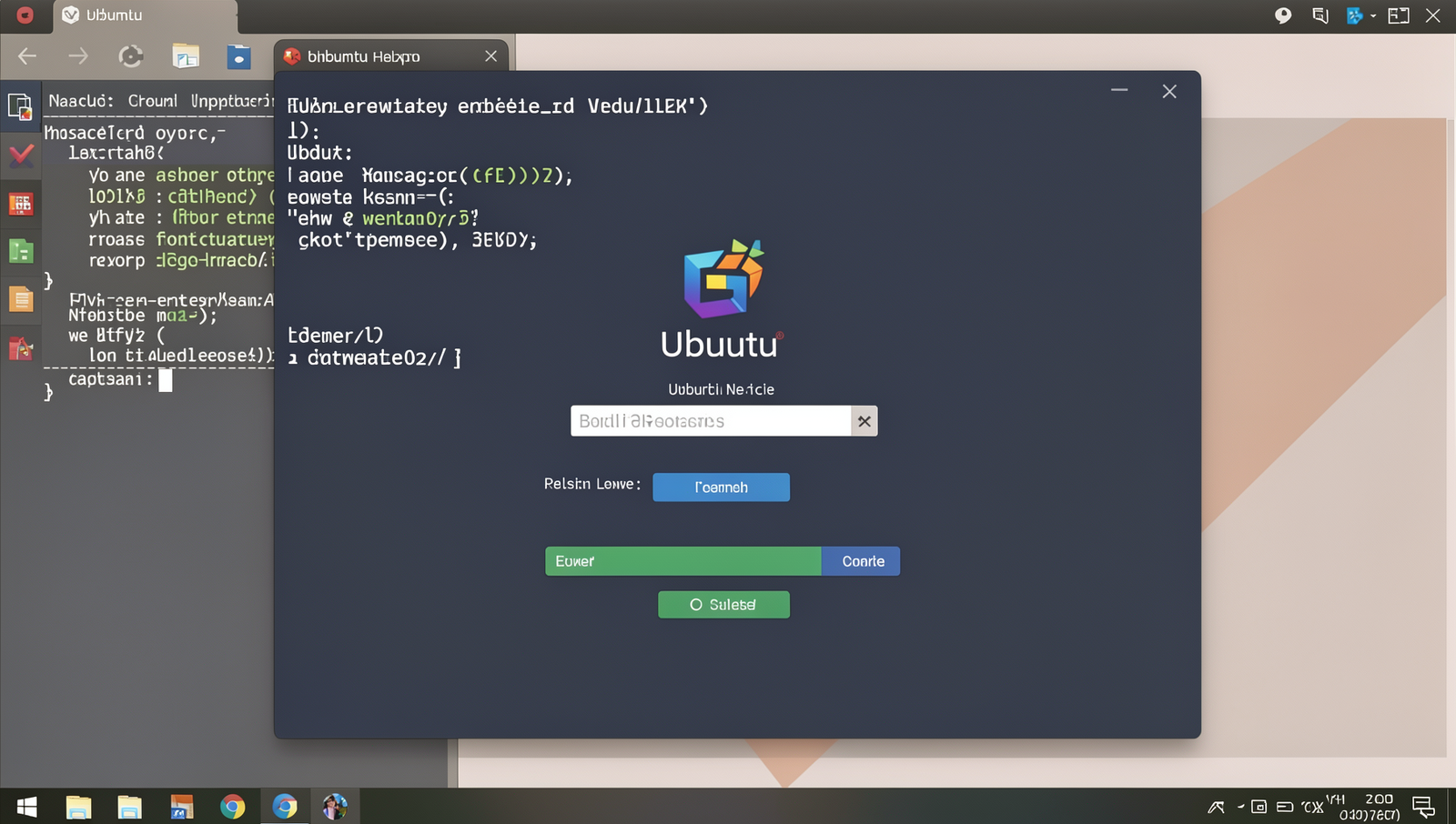Show hidden system tray icons chevron
Screen dimensions: 1456x824
(x=1217, y=807)
